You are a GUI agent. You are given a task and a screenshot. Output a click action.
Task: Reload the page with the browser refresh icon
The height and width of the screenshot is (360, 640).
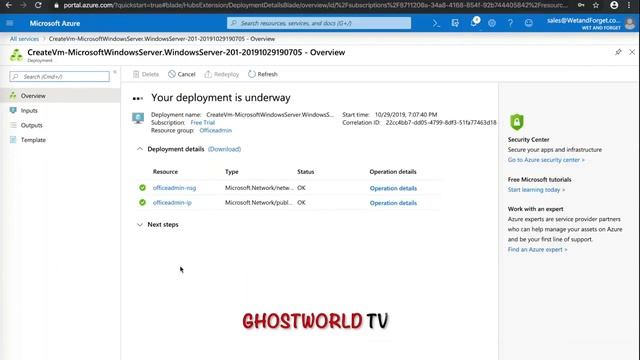tap(38, 5)
